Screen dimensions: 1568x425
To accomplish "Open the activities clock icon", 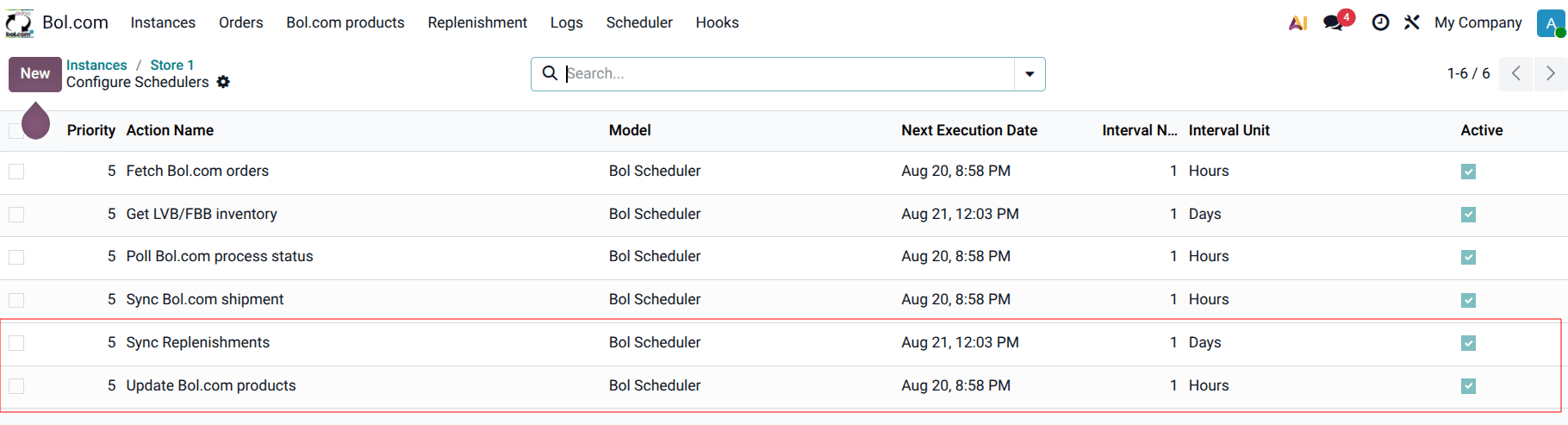I will click(x=1380, y=22).
